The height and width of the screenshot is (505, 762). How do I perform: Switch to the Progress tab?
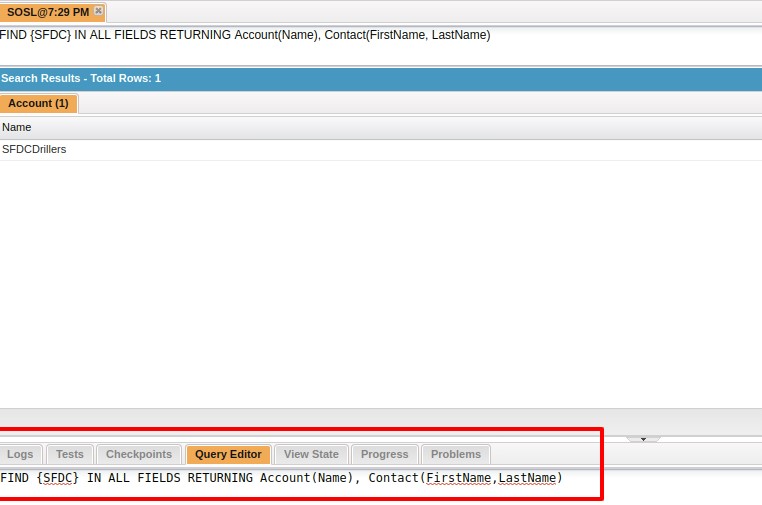(384, 454)
